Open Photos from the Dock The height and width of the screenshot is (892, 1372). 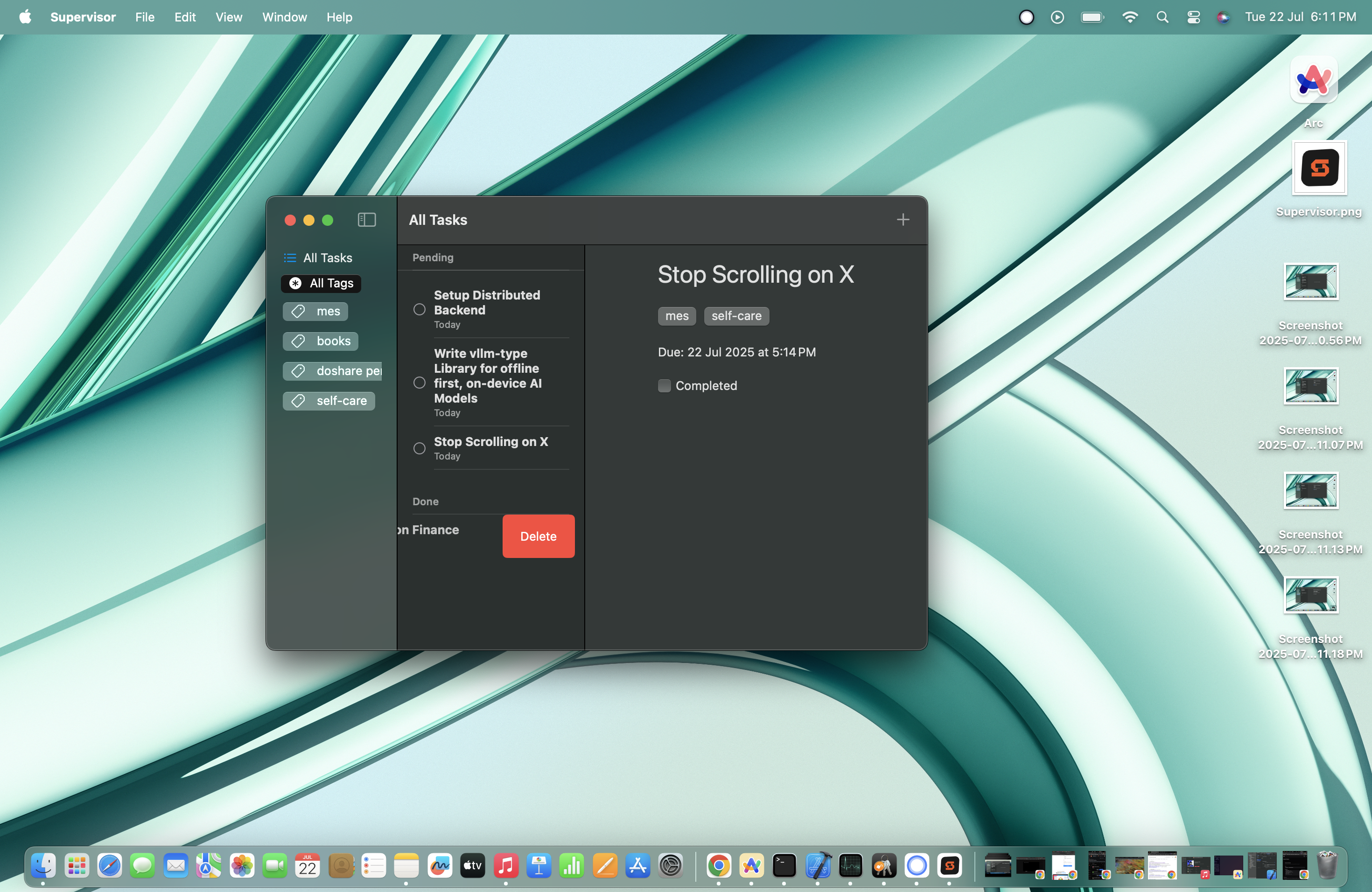[242, 865]
